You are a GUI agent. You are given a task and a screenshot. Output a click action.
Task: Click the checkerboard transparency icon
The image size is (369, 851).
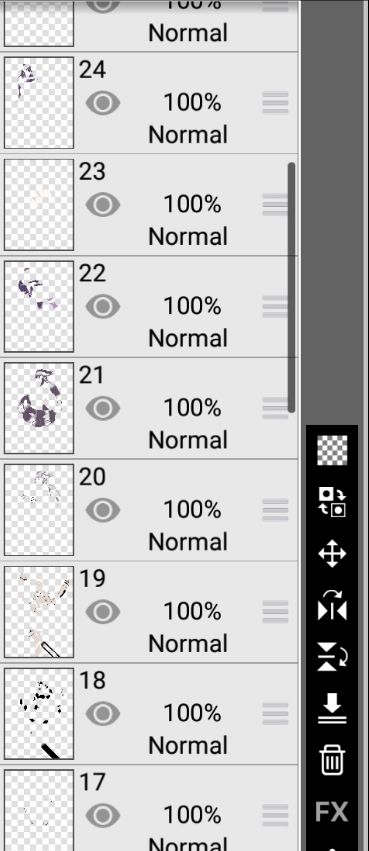[332, 450]
